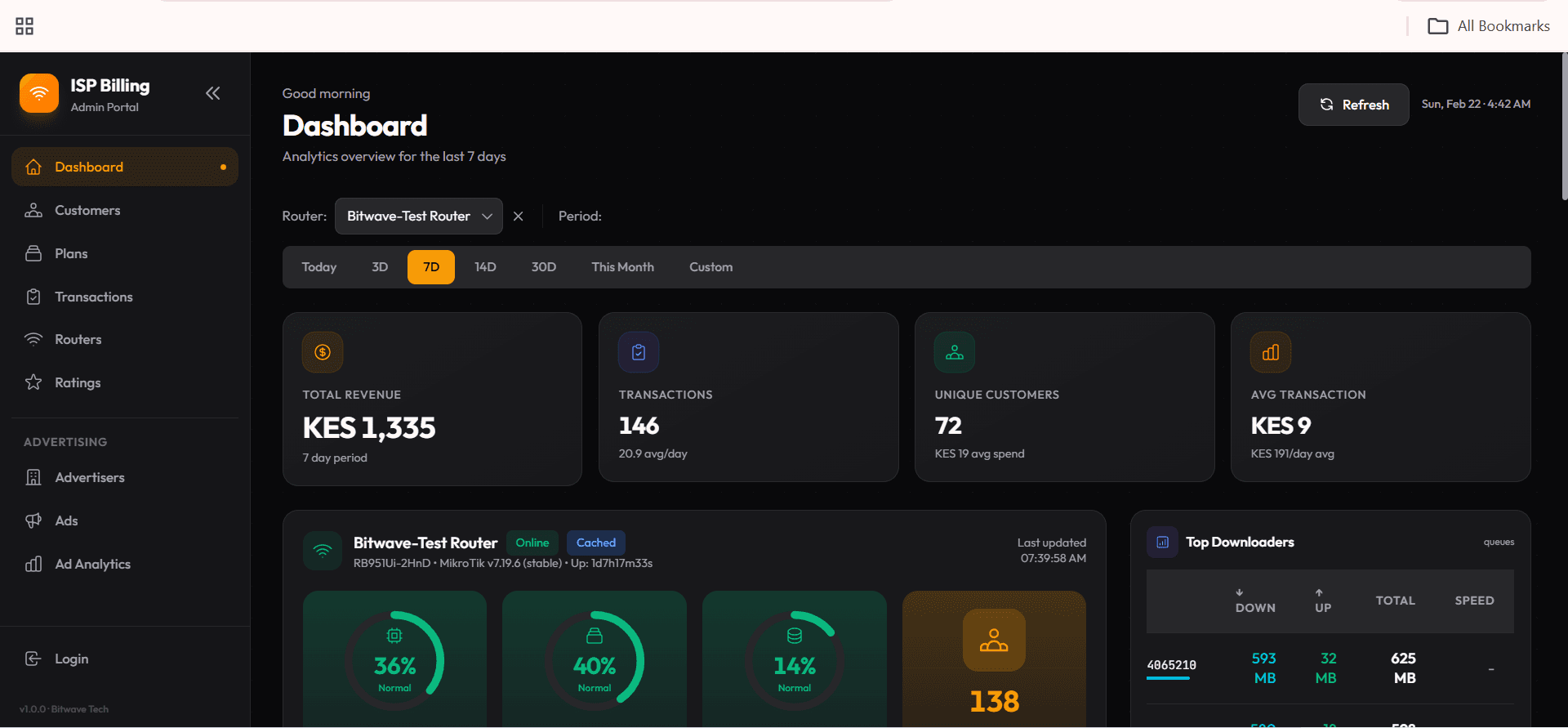Image resolution: width=1568 pixels, height=728 pixels.
Task: Click the Login link
Action: click(125, 659)
